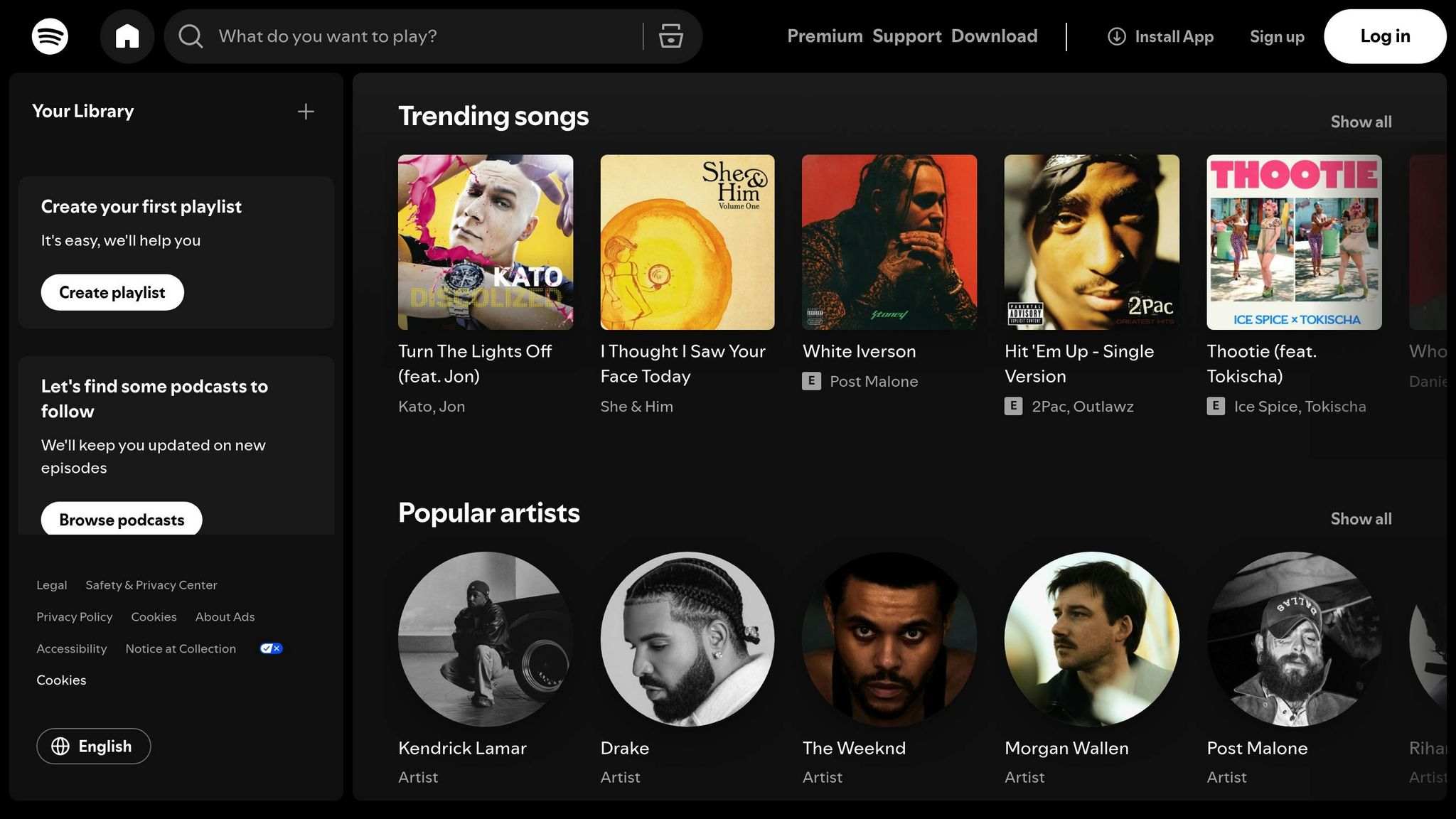Viewport: 1456px width, 819px height.
Task: Select Sign up
Action: click(1276, 36)
